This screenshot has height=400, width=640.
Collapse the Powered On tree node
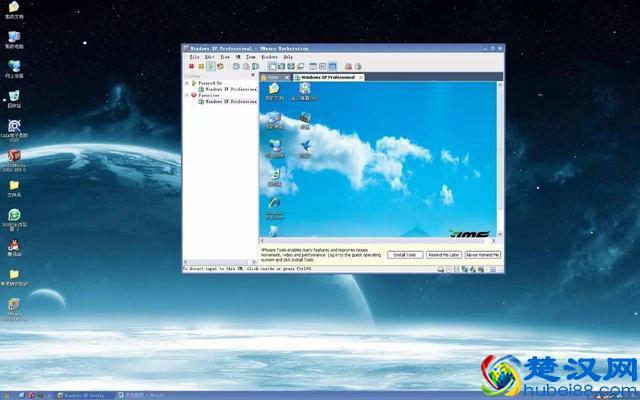pos(187,83)
